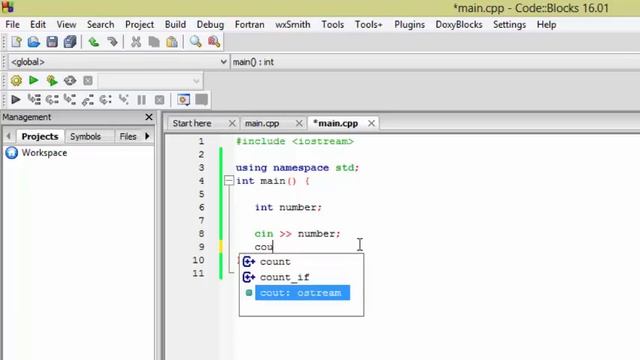
Task: Pause the debugger with the break icon
Action: (142, 100)
